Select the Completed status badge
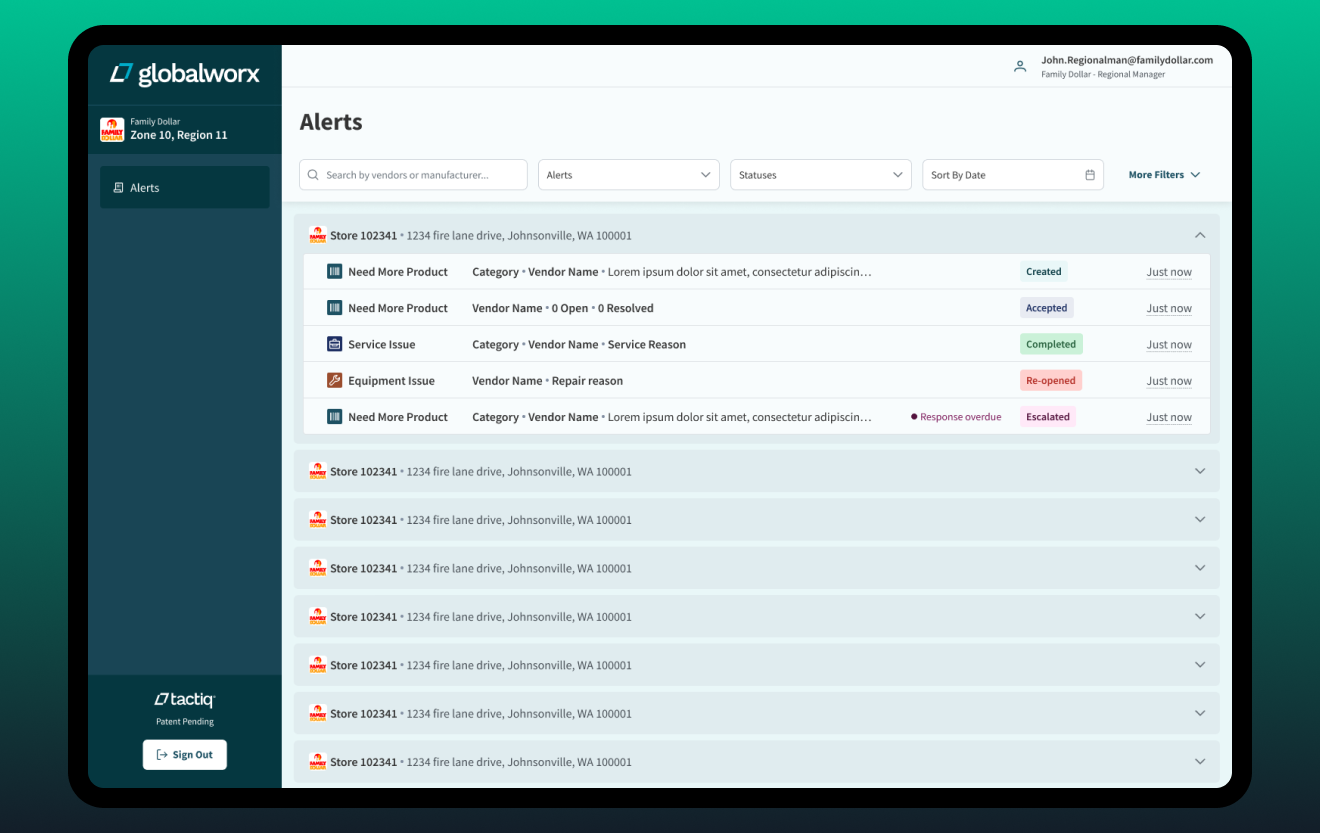 [1051, 344]
